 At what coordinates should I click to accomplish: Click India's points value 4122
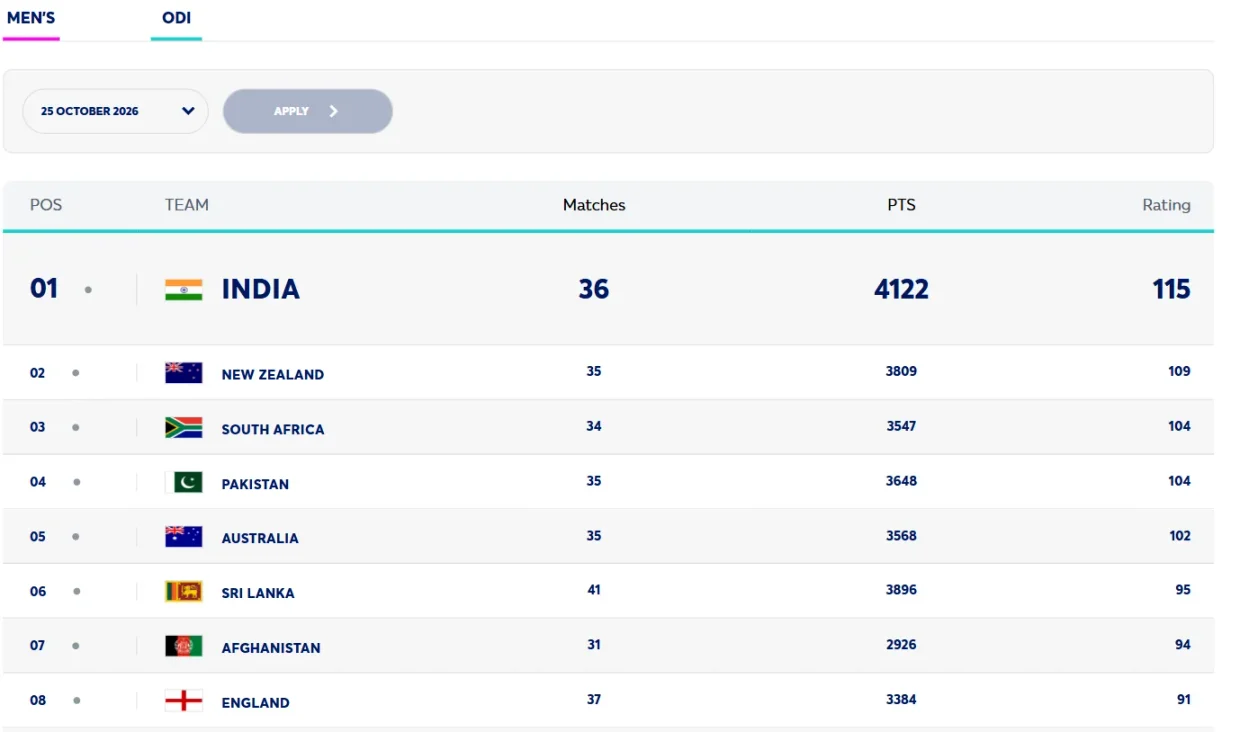click(901, 289)
